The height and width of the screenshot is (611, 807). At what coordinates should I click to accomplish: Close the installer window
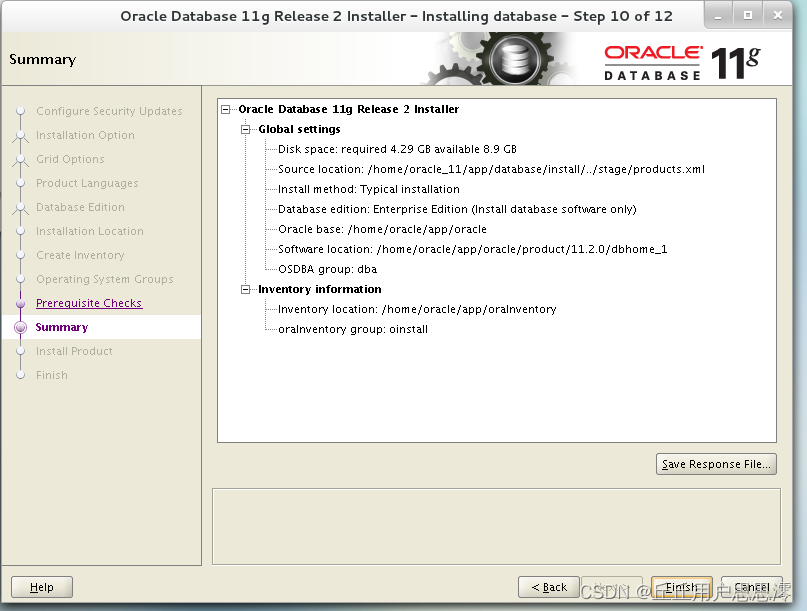pyautogui.click(x=778, y=15)
